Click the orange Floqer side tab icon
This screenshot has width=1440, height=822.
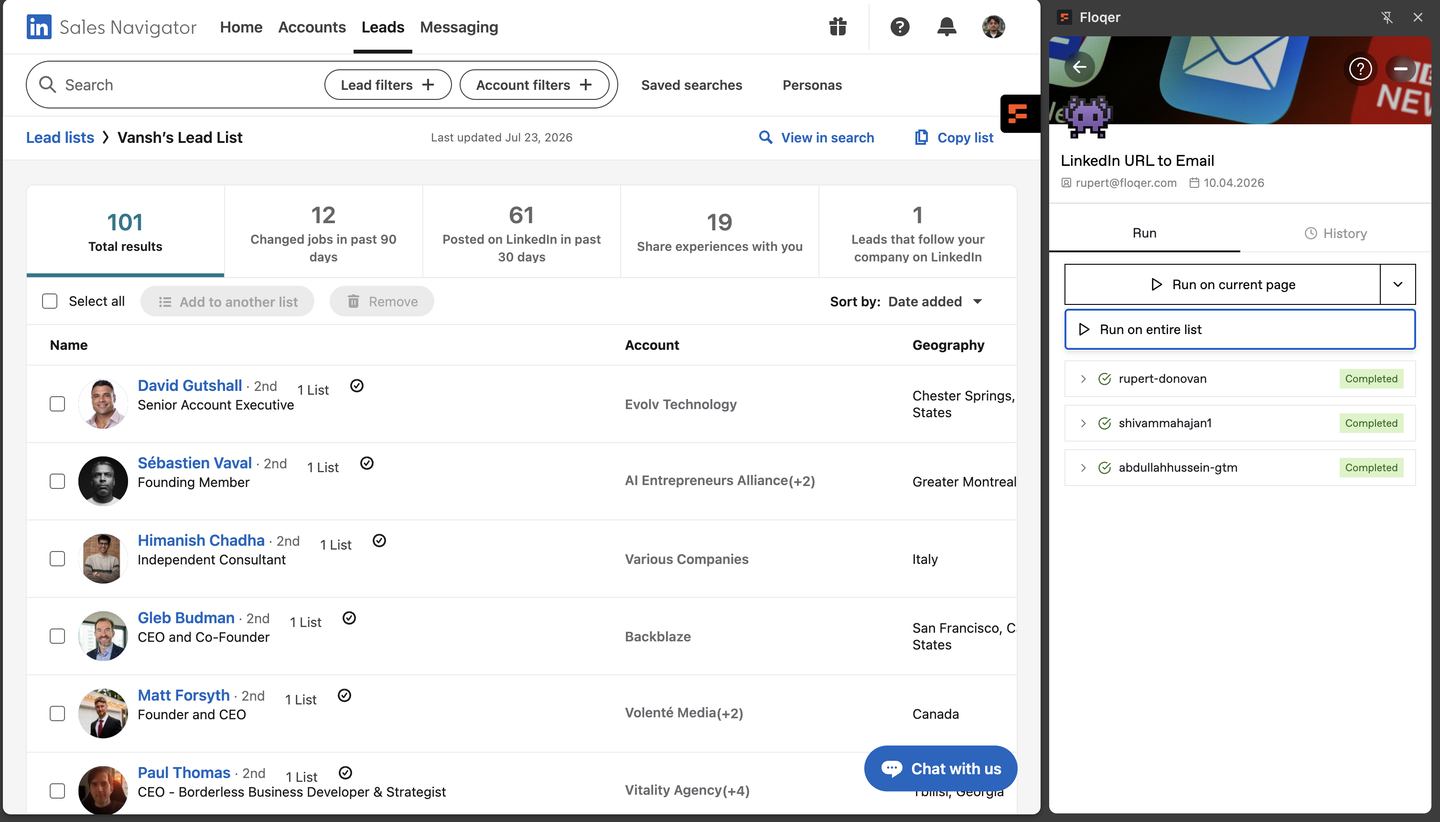[1019, 114]
